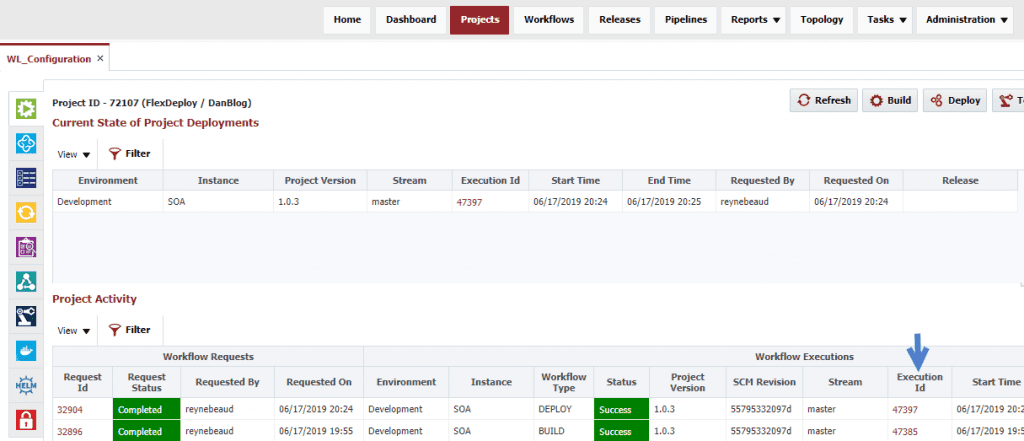This screenshot has width=1024, height=441.
Task: Sort by Project Version column header
Action: coord(319,181)
